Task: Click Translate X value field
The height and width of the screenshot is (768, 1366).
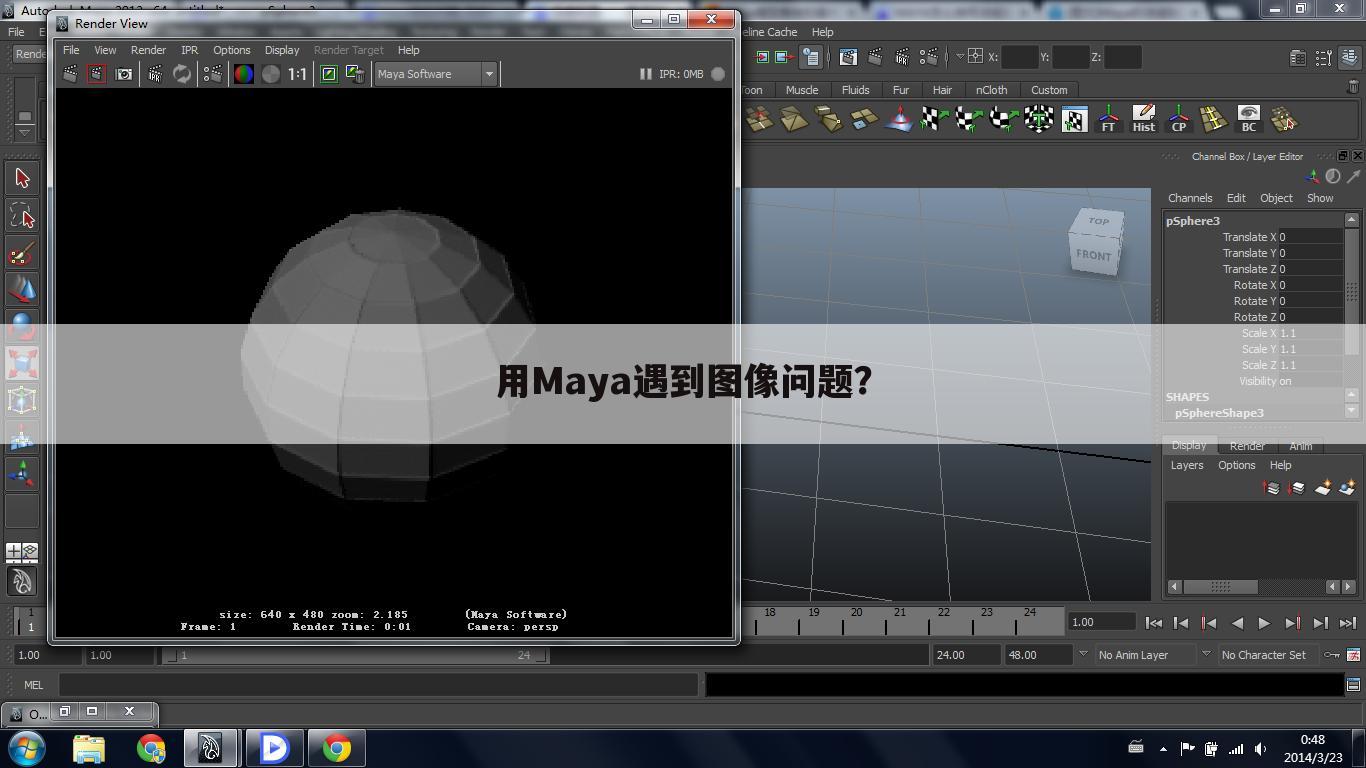Action: 1310,237
